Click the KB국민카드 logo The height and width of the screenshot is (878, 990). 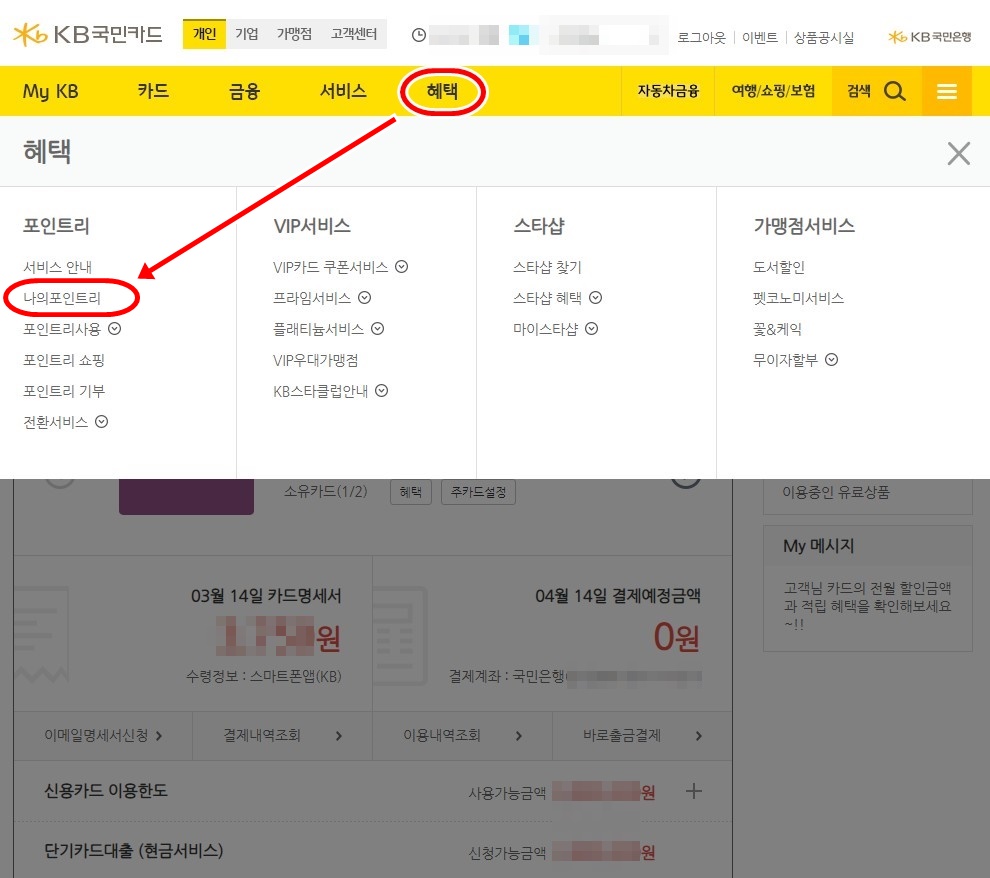88,34
